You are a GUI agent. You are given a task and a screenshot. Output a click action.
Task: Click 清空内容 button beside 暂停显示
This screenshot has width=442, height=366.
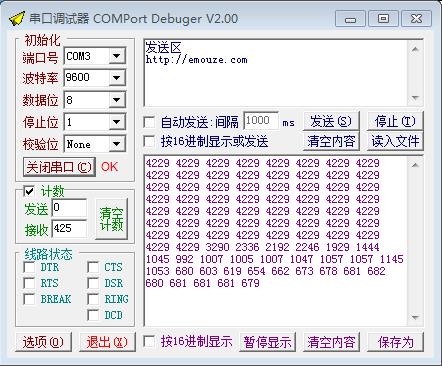pos(331,342)
